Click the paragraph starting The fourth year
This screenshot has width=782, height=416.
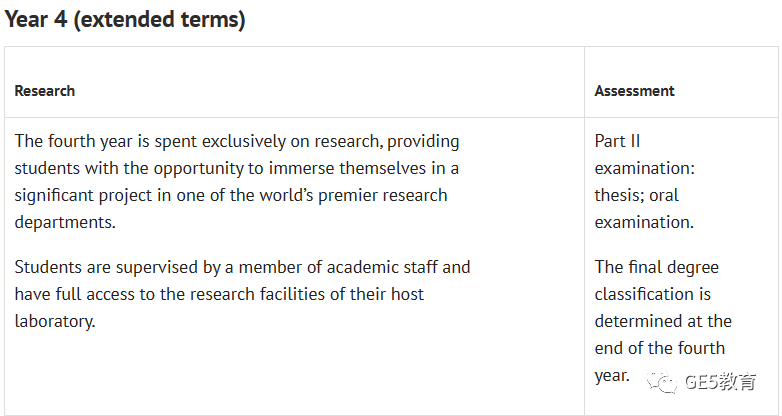[x=237, y=182]
